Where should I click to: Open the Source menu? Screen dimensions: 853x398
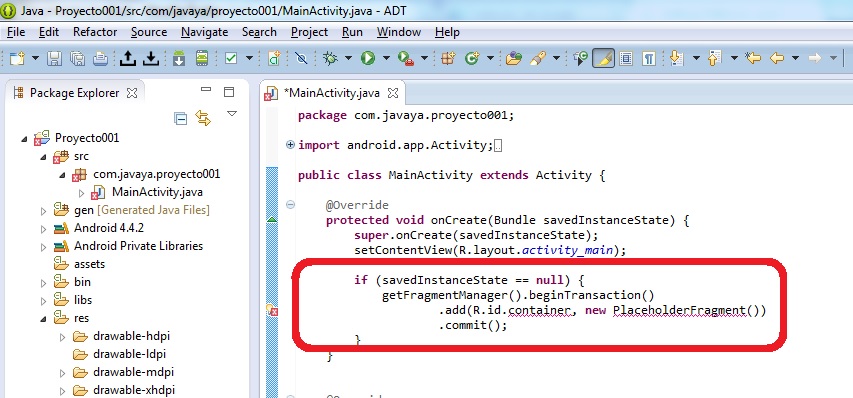[149, 32]
